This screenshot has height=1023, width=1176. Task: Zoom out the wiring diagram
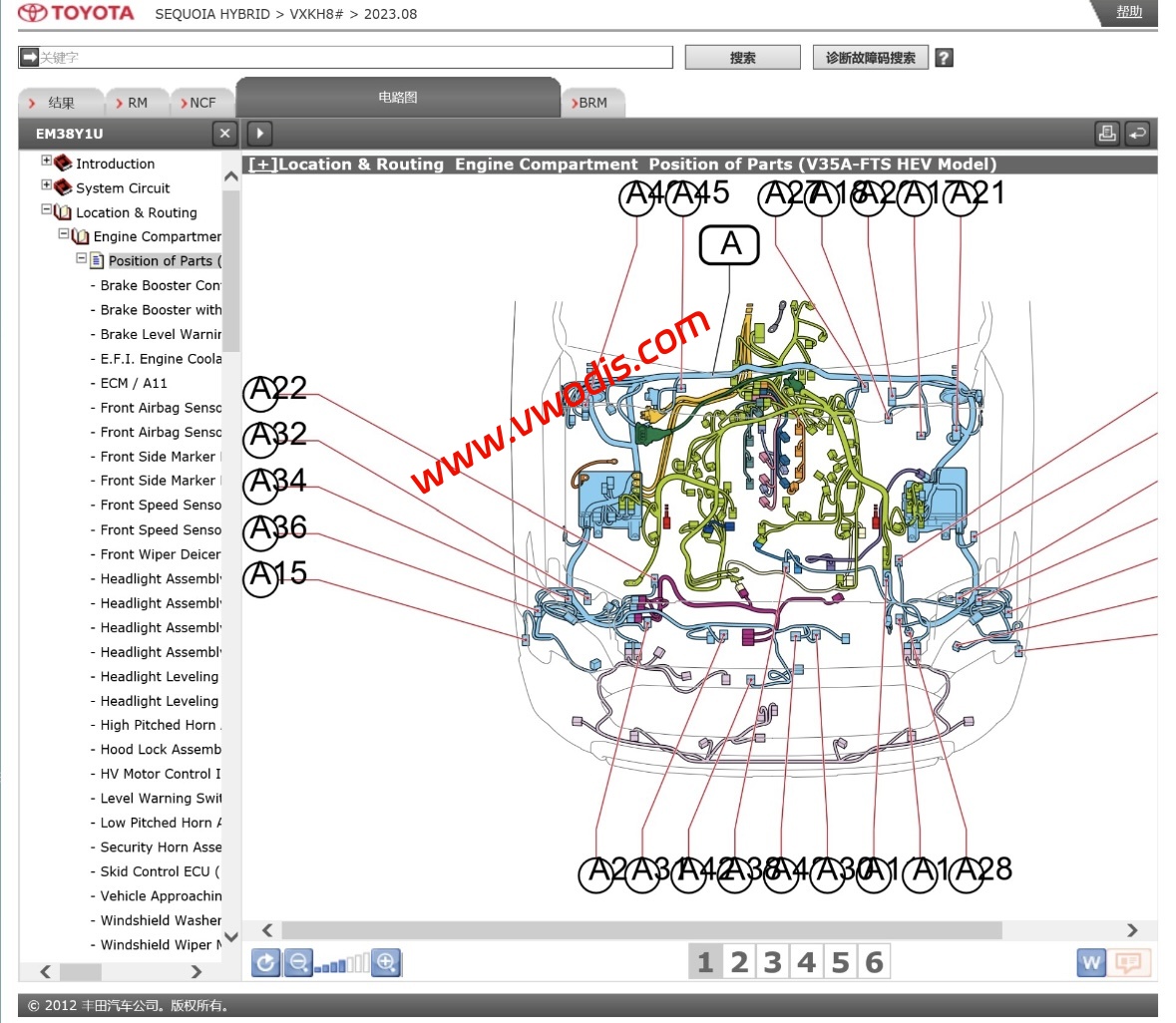point(297,962)
